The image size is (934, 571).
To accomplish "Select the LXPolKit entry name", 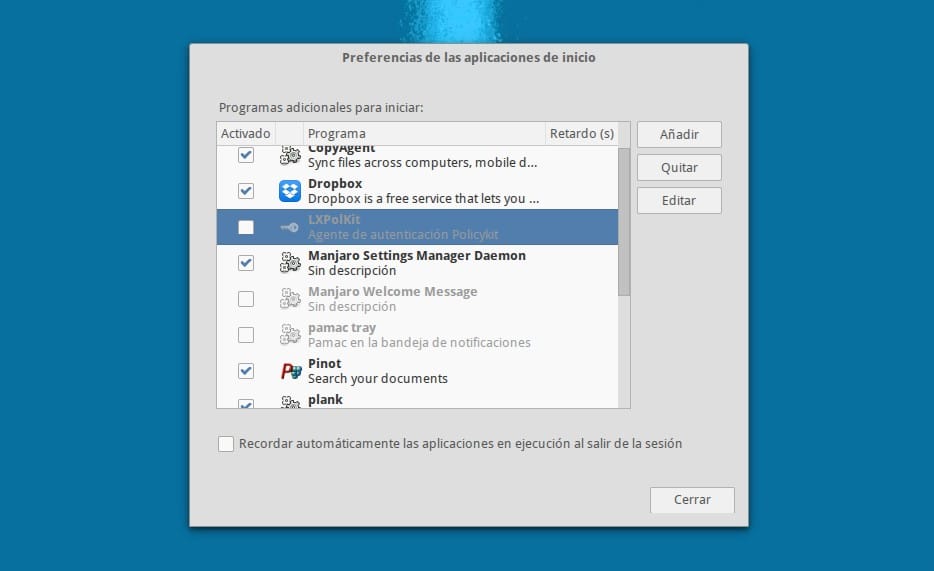I will coord(334,219).
